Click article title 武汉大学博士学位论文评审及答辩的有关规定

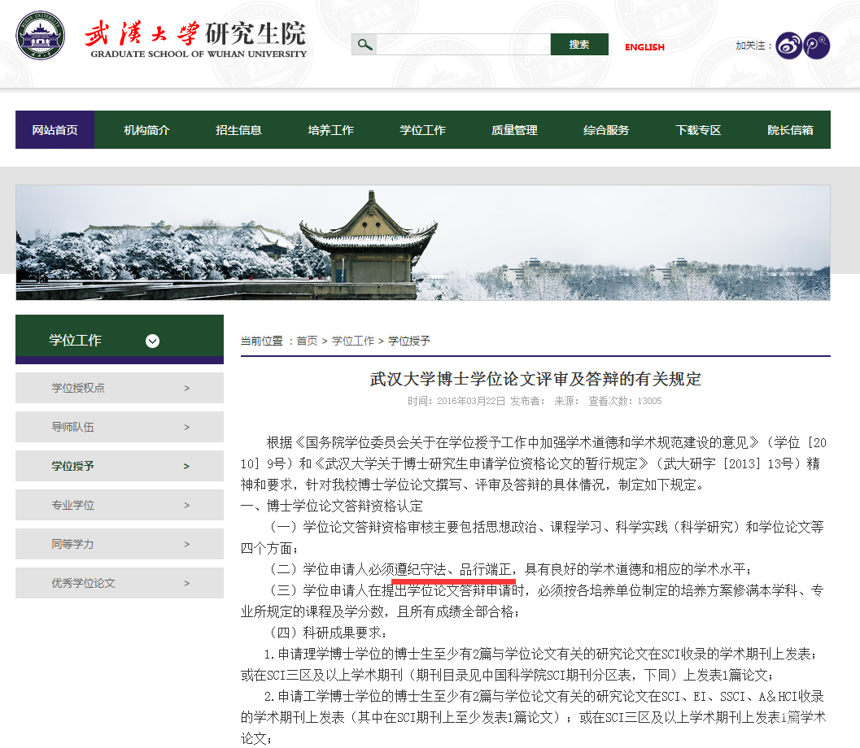coord(535,379)
